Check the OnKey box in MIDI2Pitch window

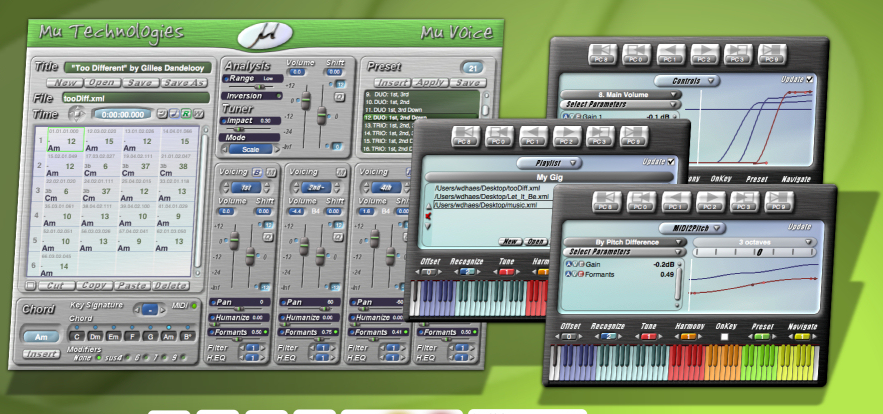point(725,337)
